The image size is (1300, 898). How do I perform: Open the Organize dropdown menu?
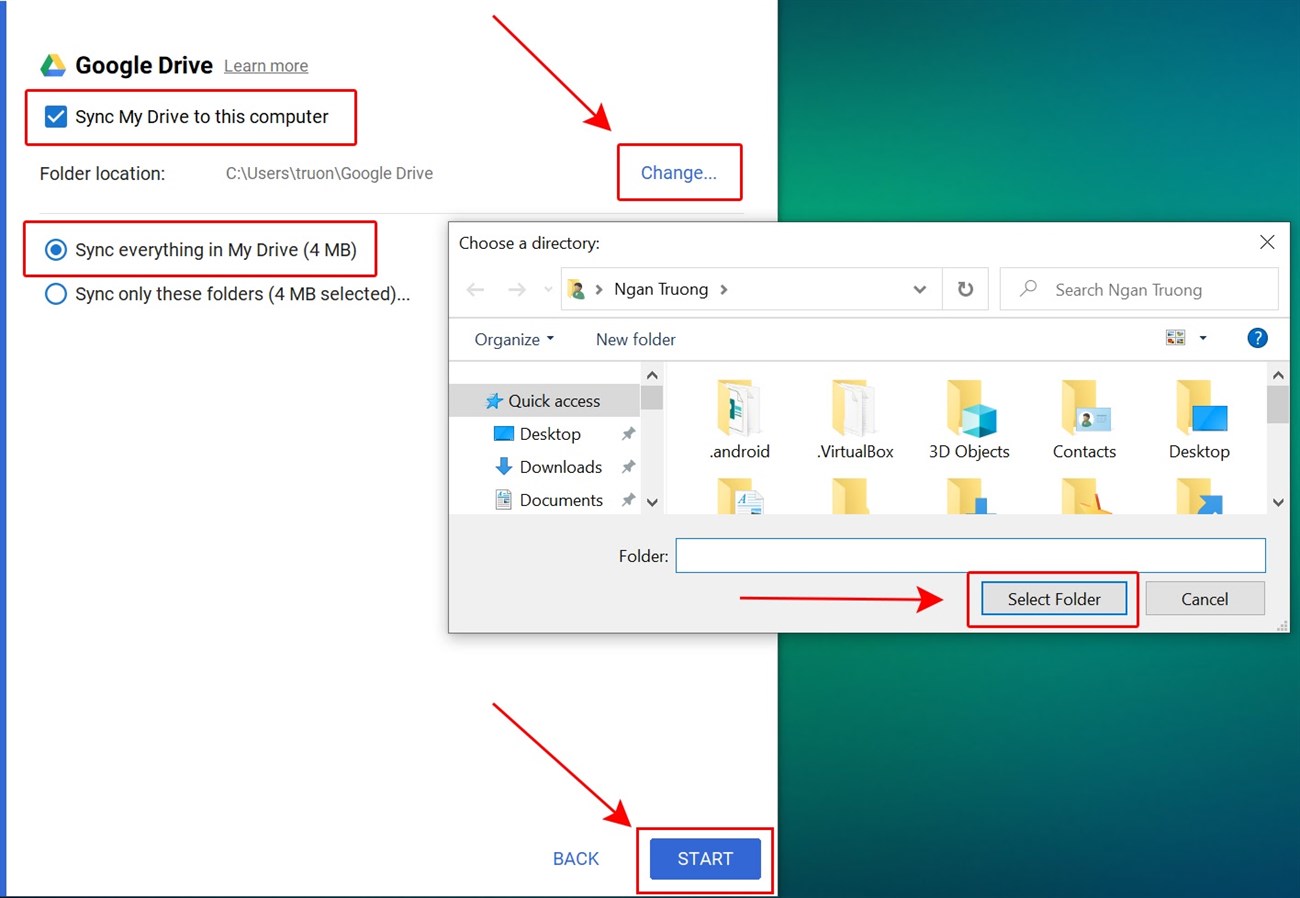pos(514,339)
